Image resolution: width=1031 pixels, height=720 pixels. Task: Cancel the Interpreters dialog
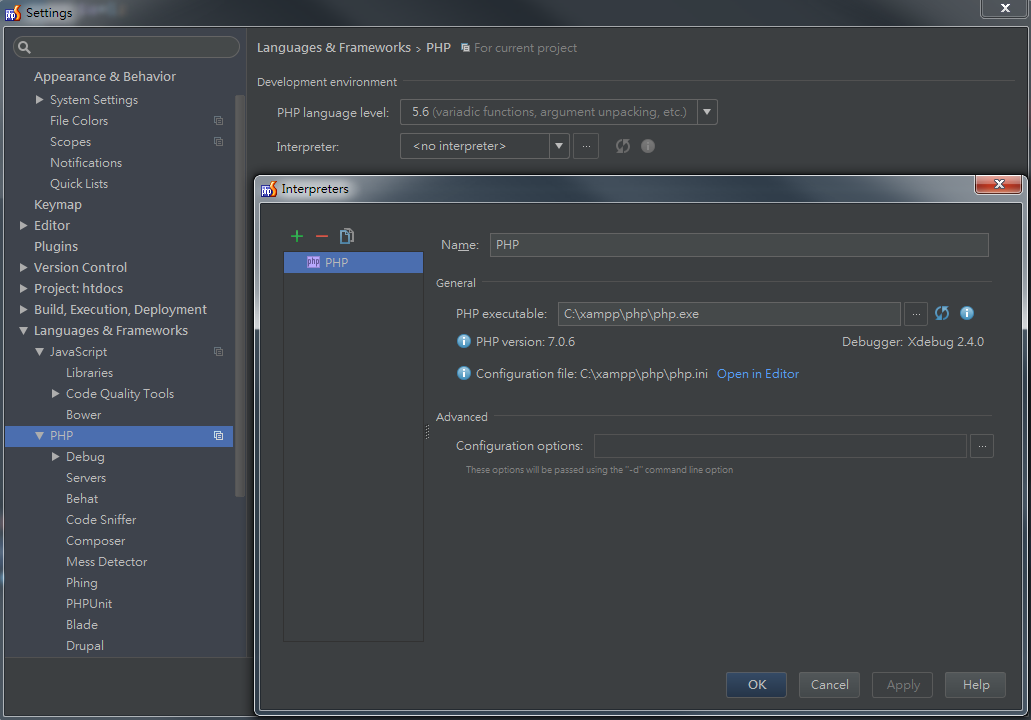[829, 684]
